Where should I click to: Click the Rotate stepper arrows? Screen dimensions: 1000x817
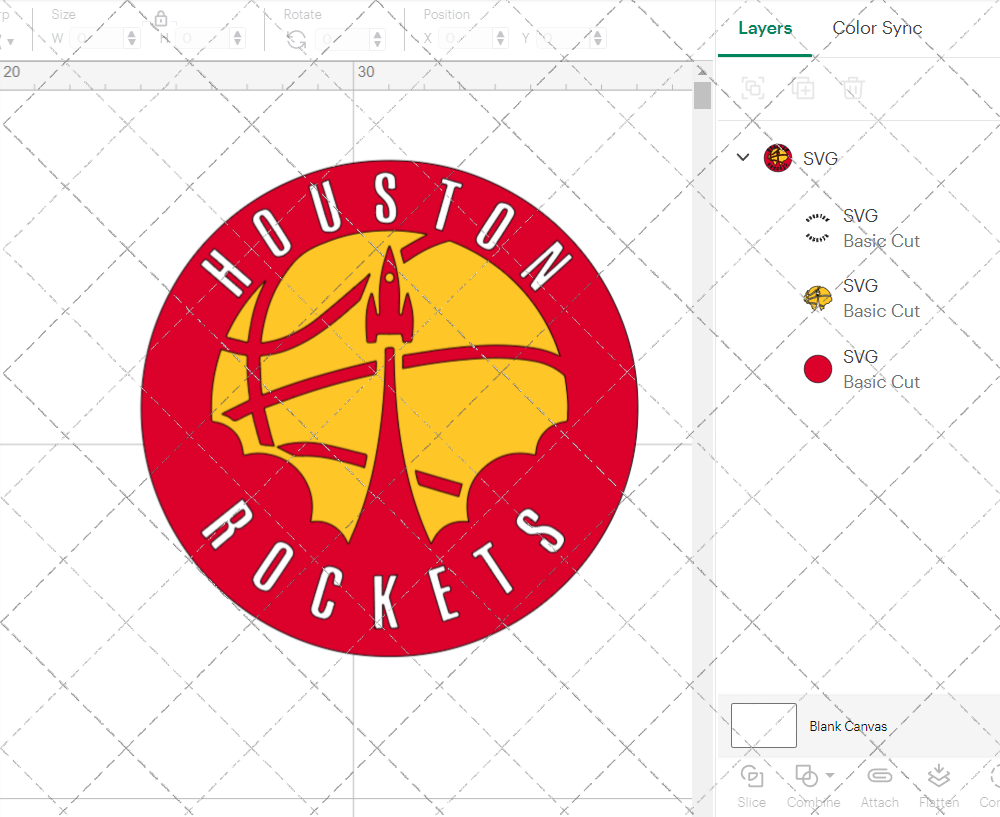point(378,39)
